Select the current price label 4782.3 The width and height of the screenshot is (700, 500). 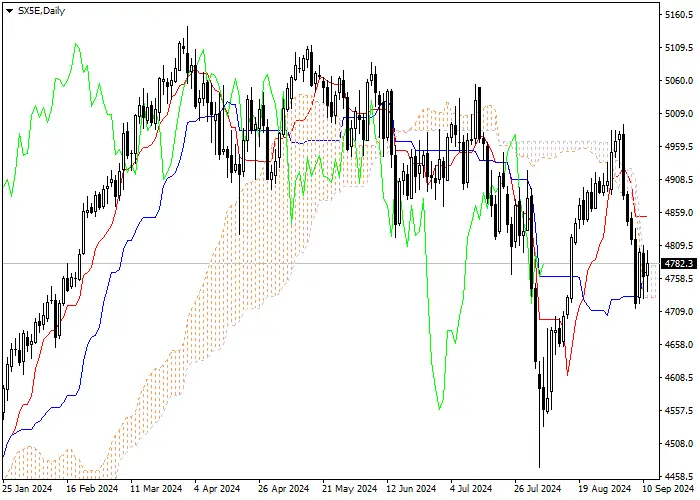point(679,264)
